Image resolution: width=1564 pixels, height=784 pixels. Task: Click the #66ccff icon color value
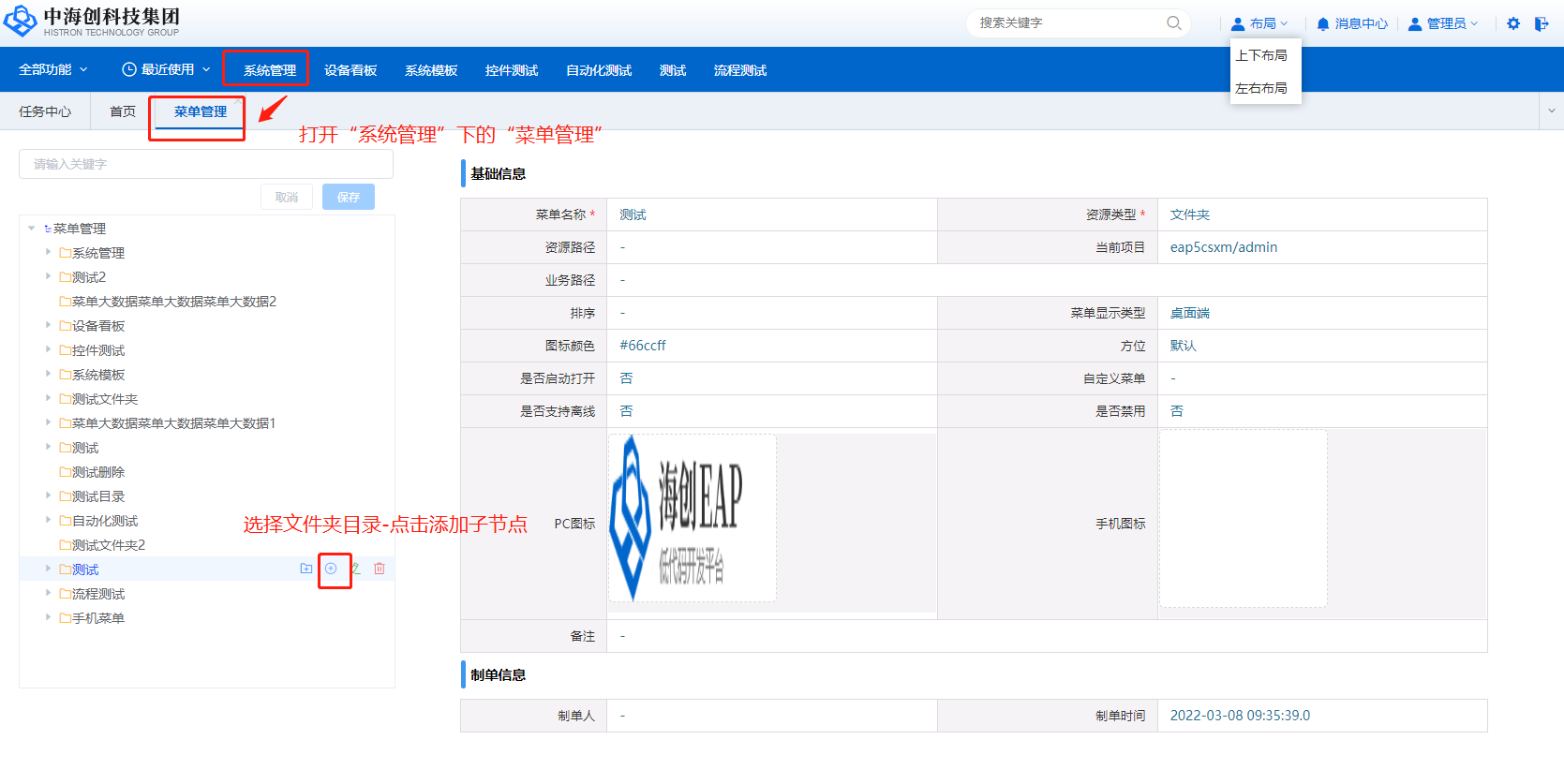click(643, 346)
